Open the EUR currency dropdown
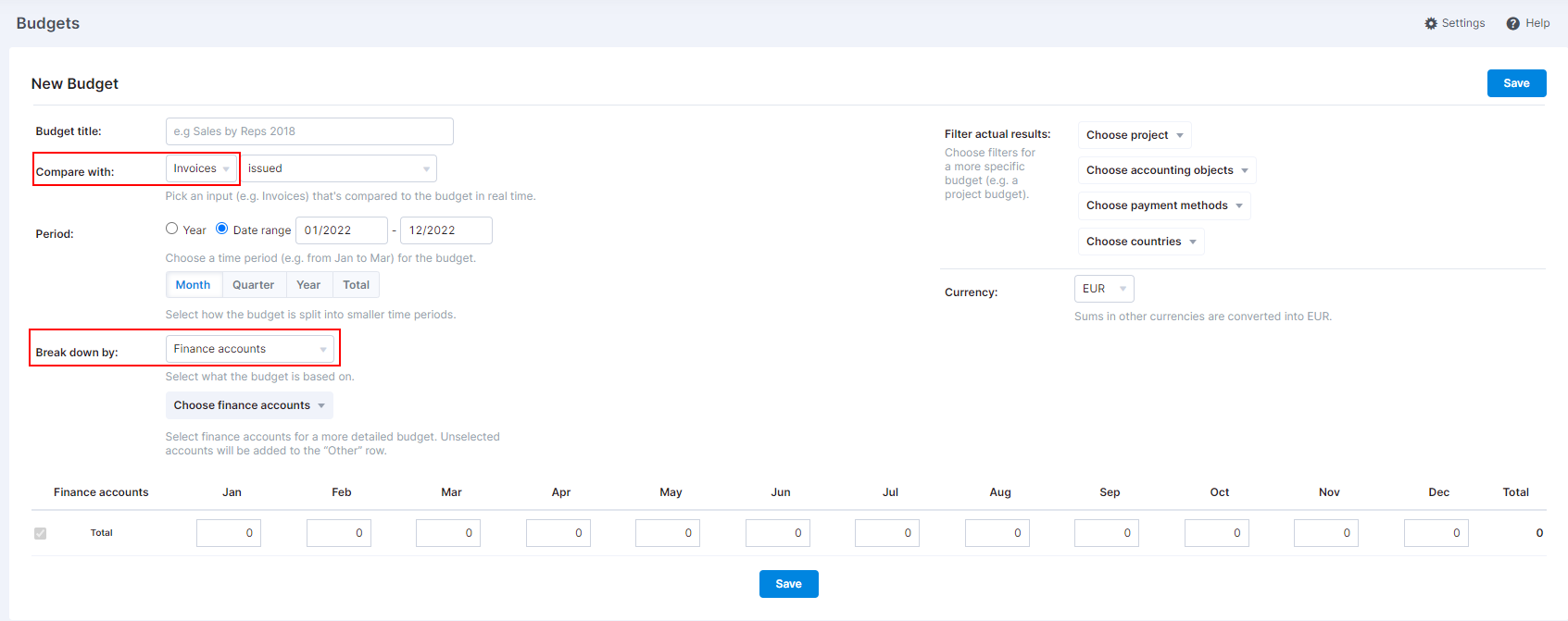Screen dimensions: 1568x621 [x=1104, y=289]
